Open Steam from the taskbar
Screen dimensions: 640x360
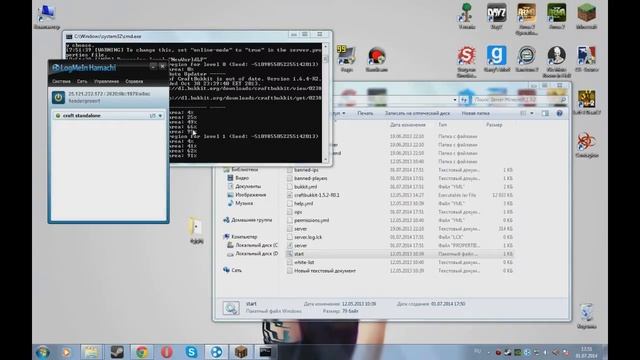tap(117, 352)
